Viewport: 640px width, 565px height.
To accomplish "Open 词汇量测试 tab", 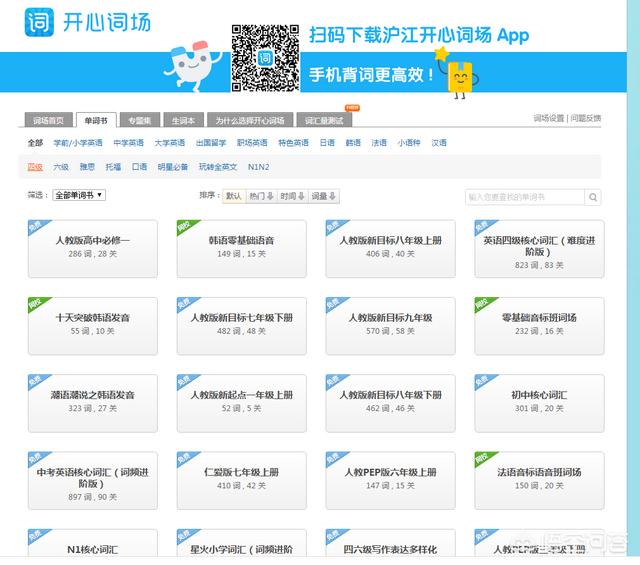I will [x=324, y=120].
